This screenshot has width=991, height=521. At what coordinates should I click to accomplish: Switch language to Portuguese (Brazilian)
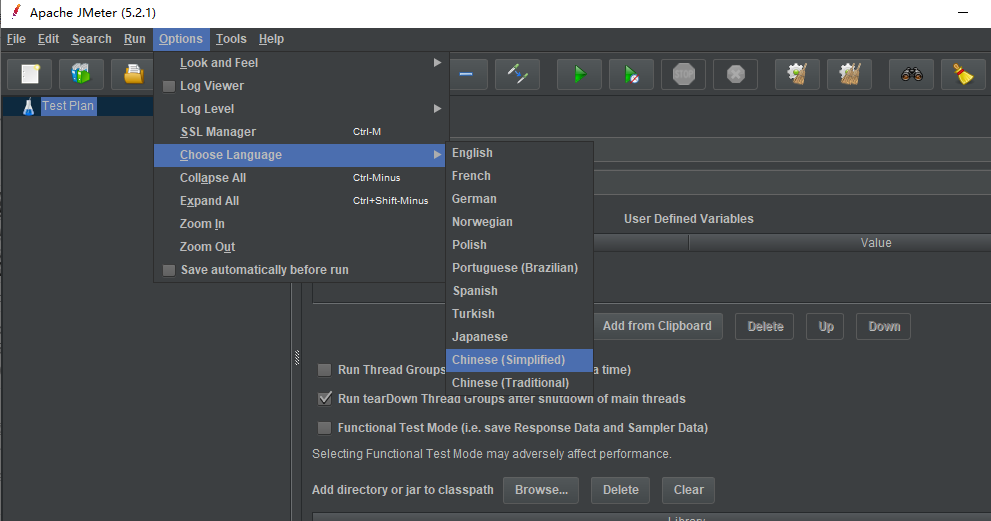[520, 268]
